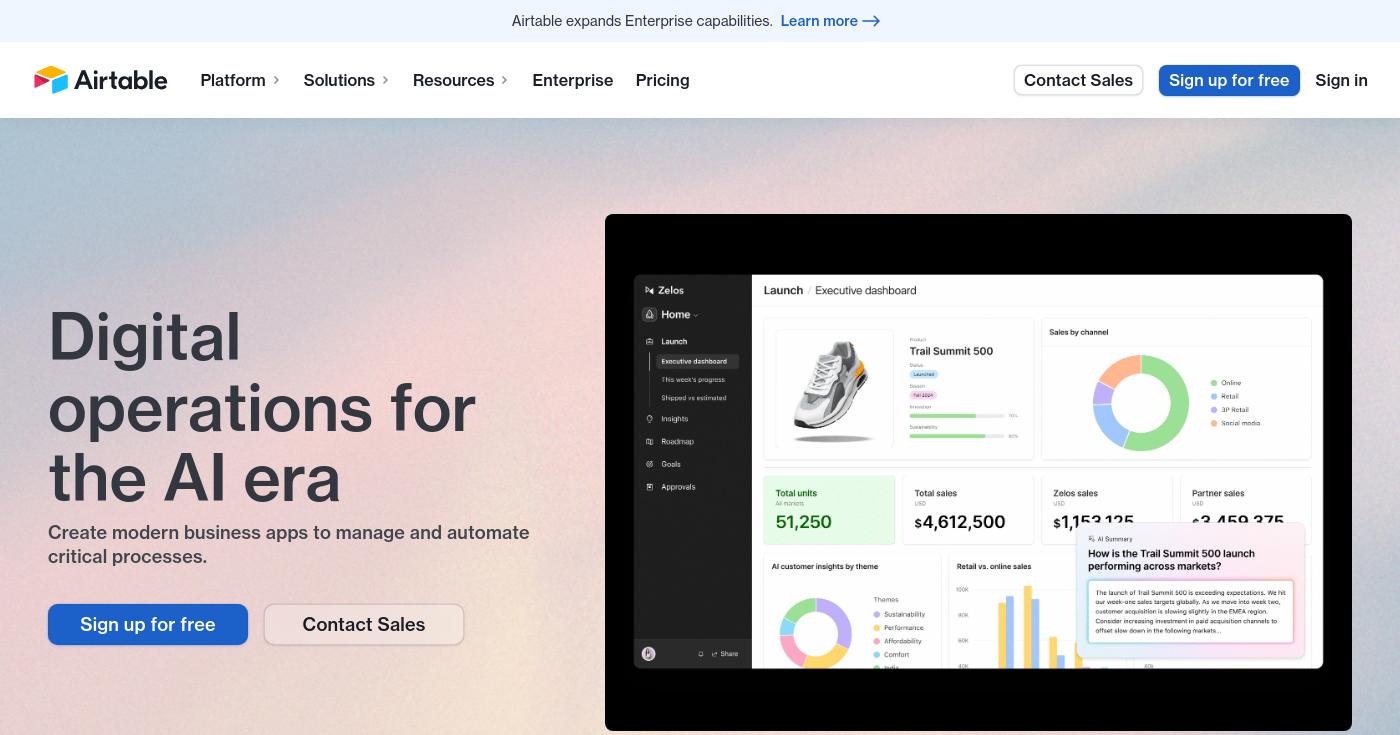
Task: Click the Performance theme legend swatch
Action: coord(877,628)
